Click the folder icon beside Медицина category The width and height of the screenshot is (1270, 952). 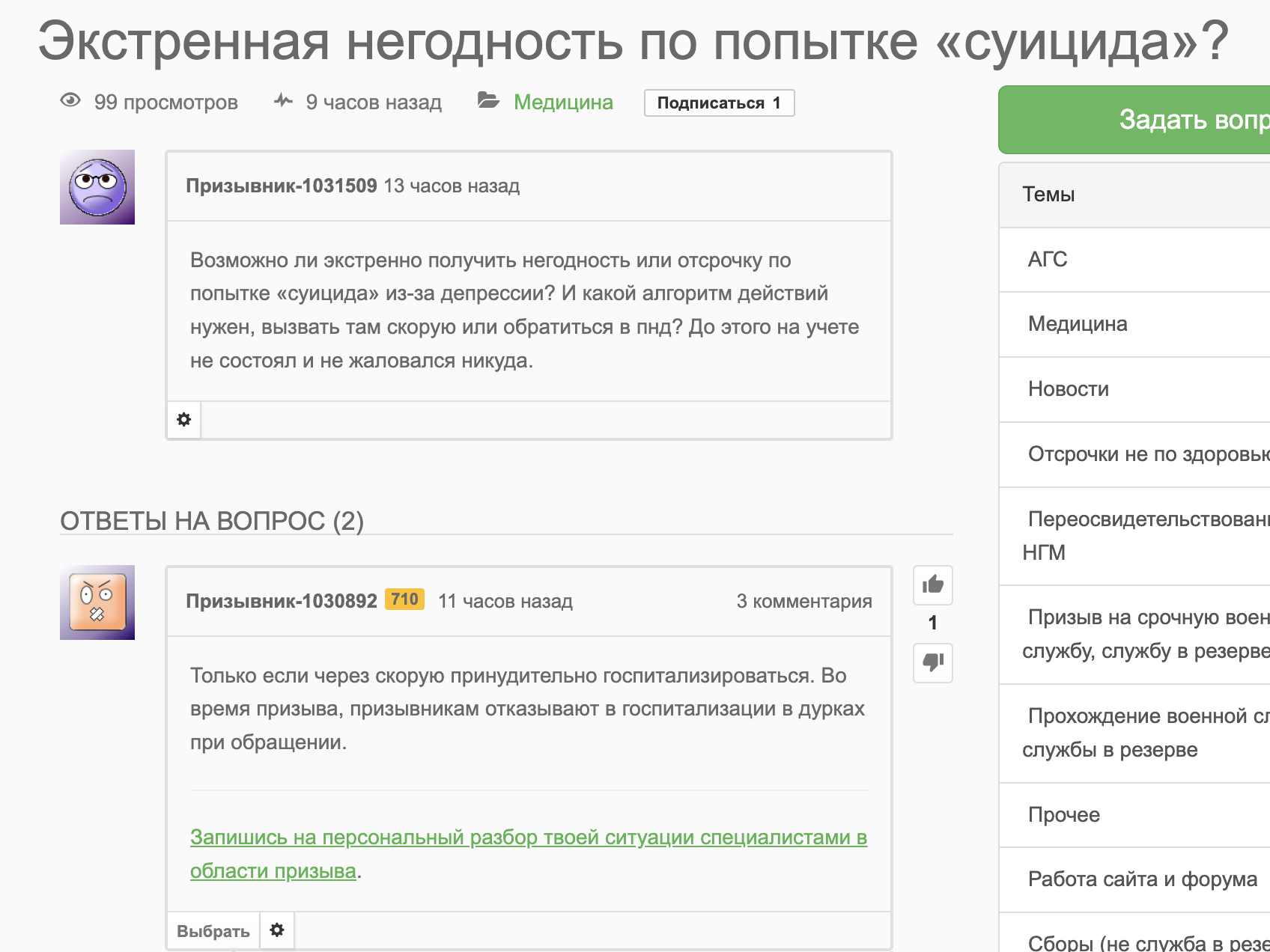click(488, 101)
